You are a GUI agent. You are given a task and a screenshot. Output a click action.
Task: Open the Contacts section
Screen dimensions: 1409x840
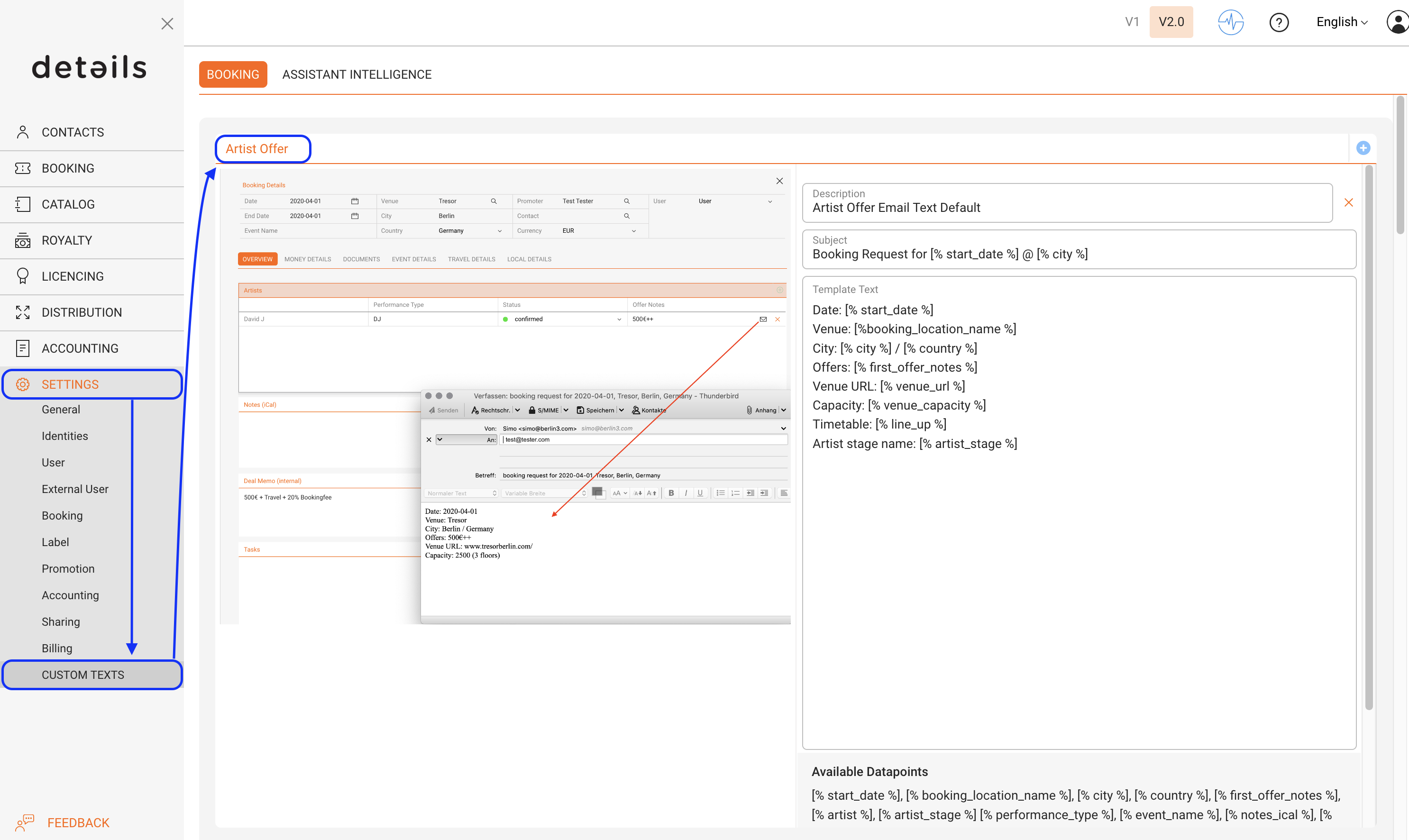pyautogui.click(x=91, y=132)
